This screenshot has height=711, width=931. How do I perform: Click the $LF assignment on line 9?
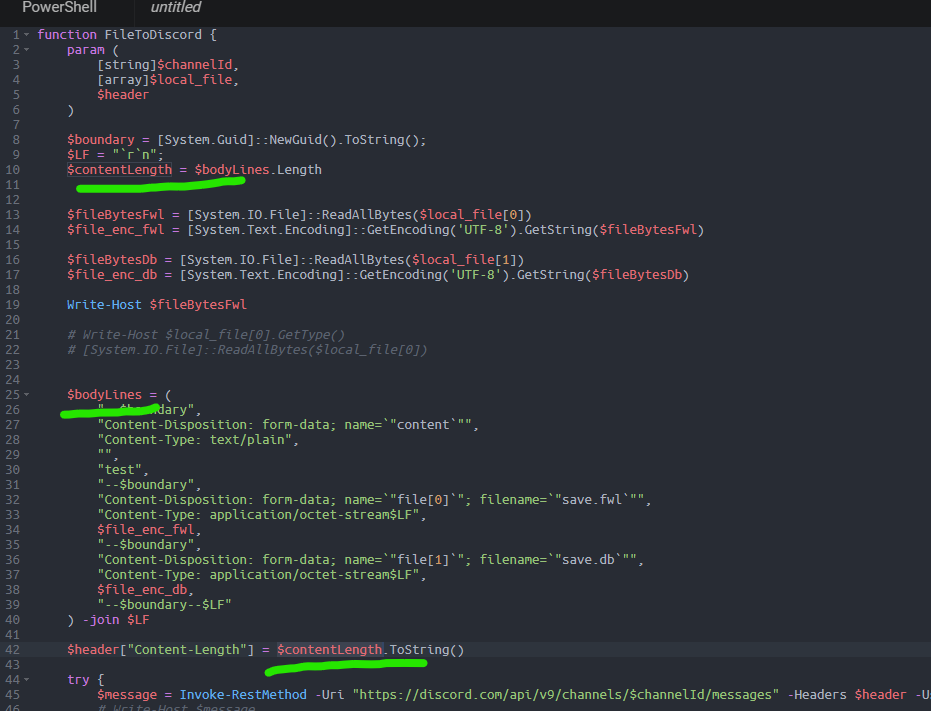115,155
